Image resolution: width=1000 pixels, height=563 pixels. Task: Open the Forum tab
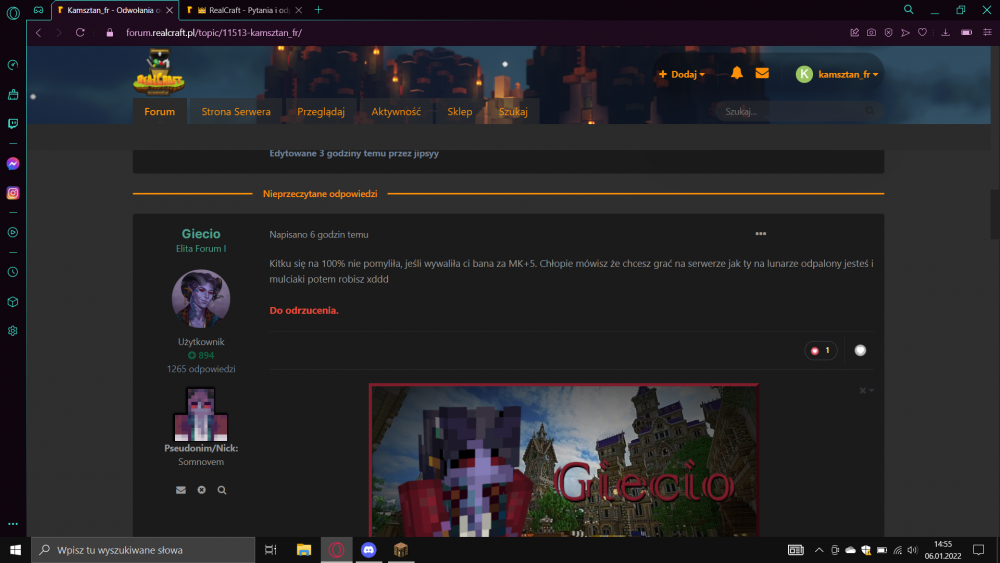pyautogui.click(x=159, y=112)
